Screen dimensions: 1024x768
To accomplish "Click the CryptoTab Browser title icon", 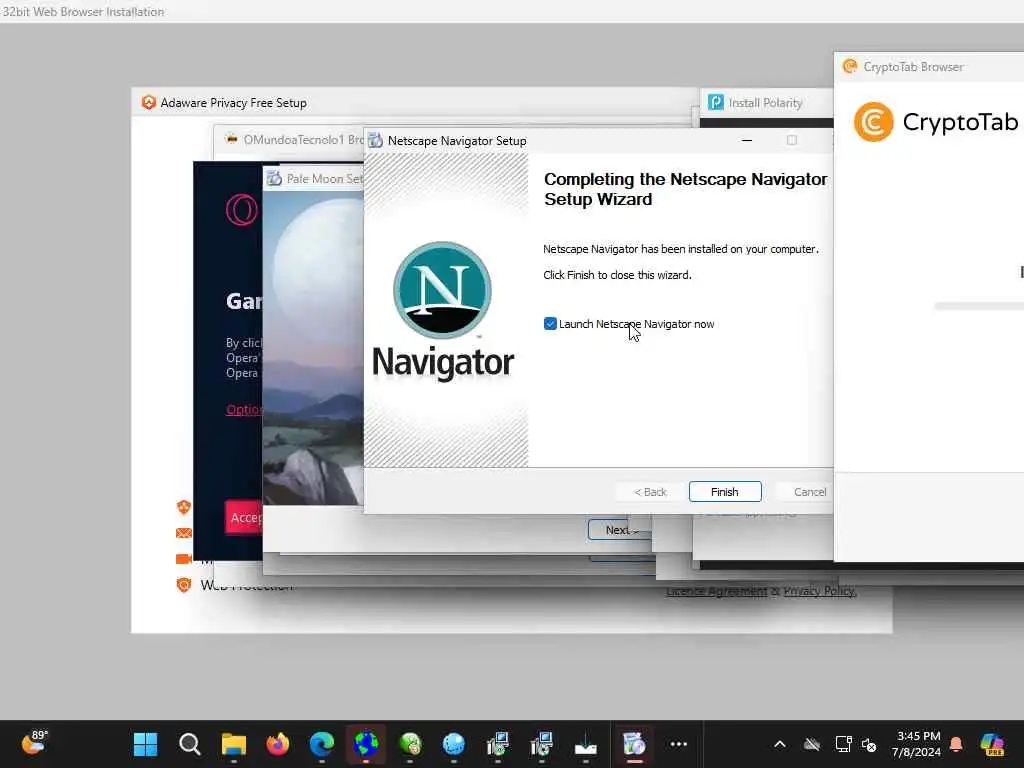I will [x=850, y=67].
